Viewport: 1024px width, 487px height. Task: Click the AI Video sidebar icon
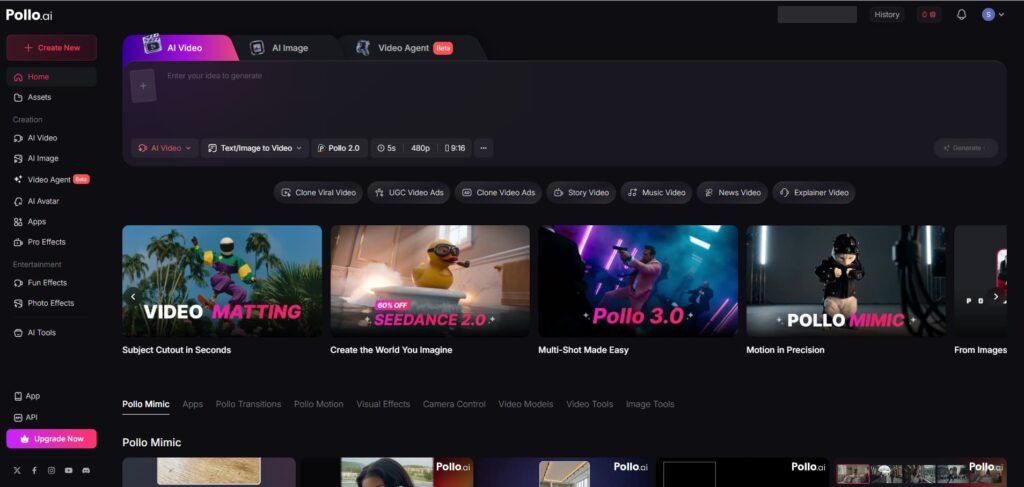click(18, 138)
